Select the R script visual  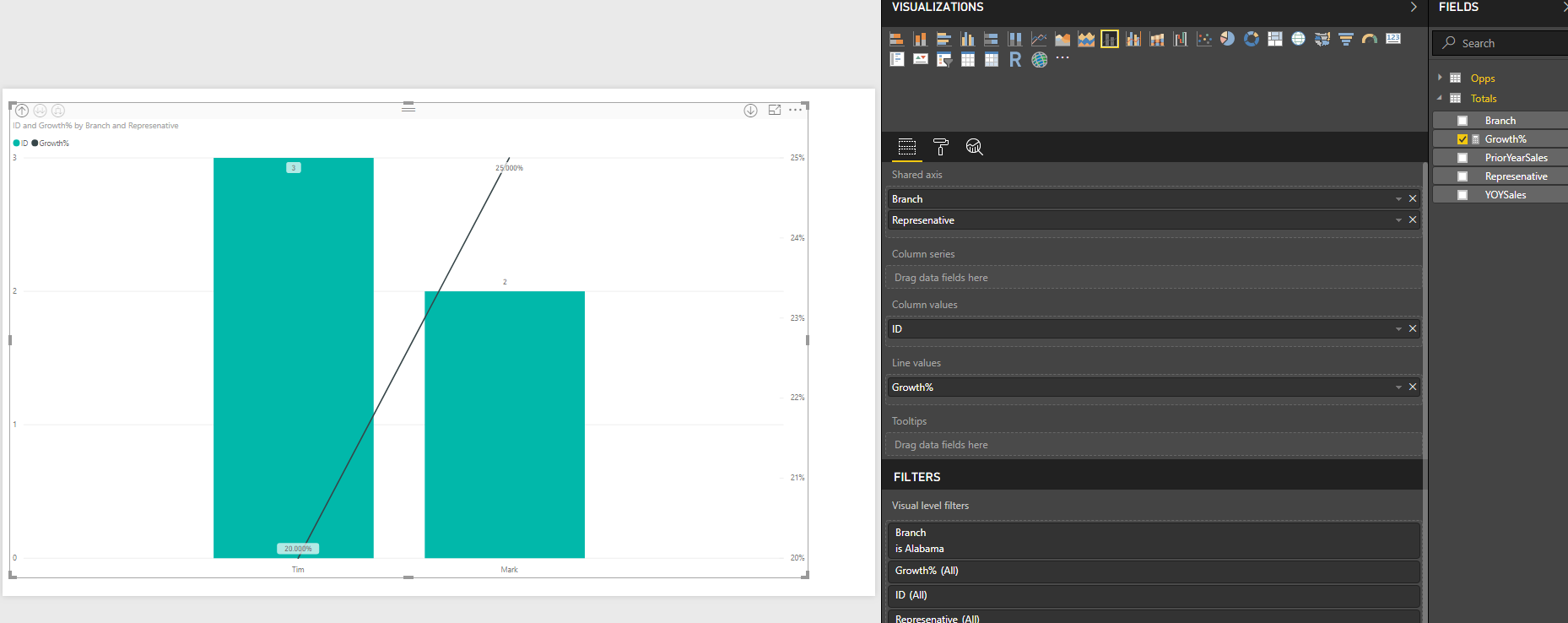click(1015, 59)
